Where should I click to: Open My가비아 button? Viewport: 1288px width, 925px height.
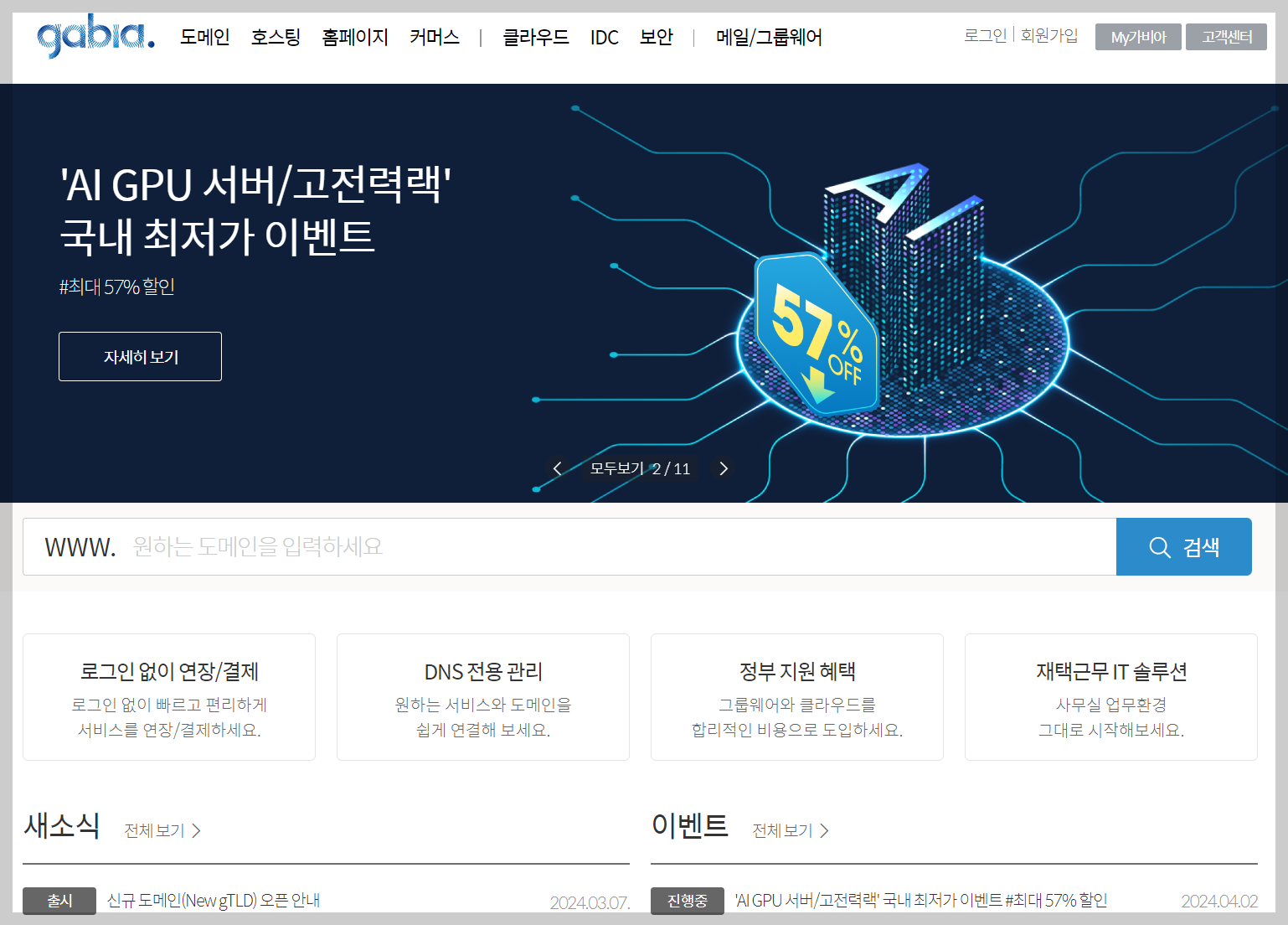click(x=1138, y=37)
